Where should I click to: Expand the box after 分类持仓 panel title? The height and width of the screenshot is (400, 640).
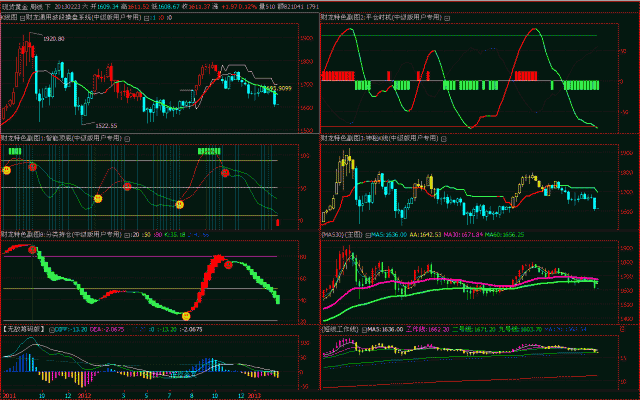pyautogui.click(x=129, y=234)
